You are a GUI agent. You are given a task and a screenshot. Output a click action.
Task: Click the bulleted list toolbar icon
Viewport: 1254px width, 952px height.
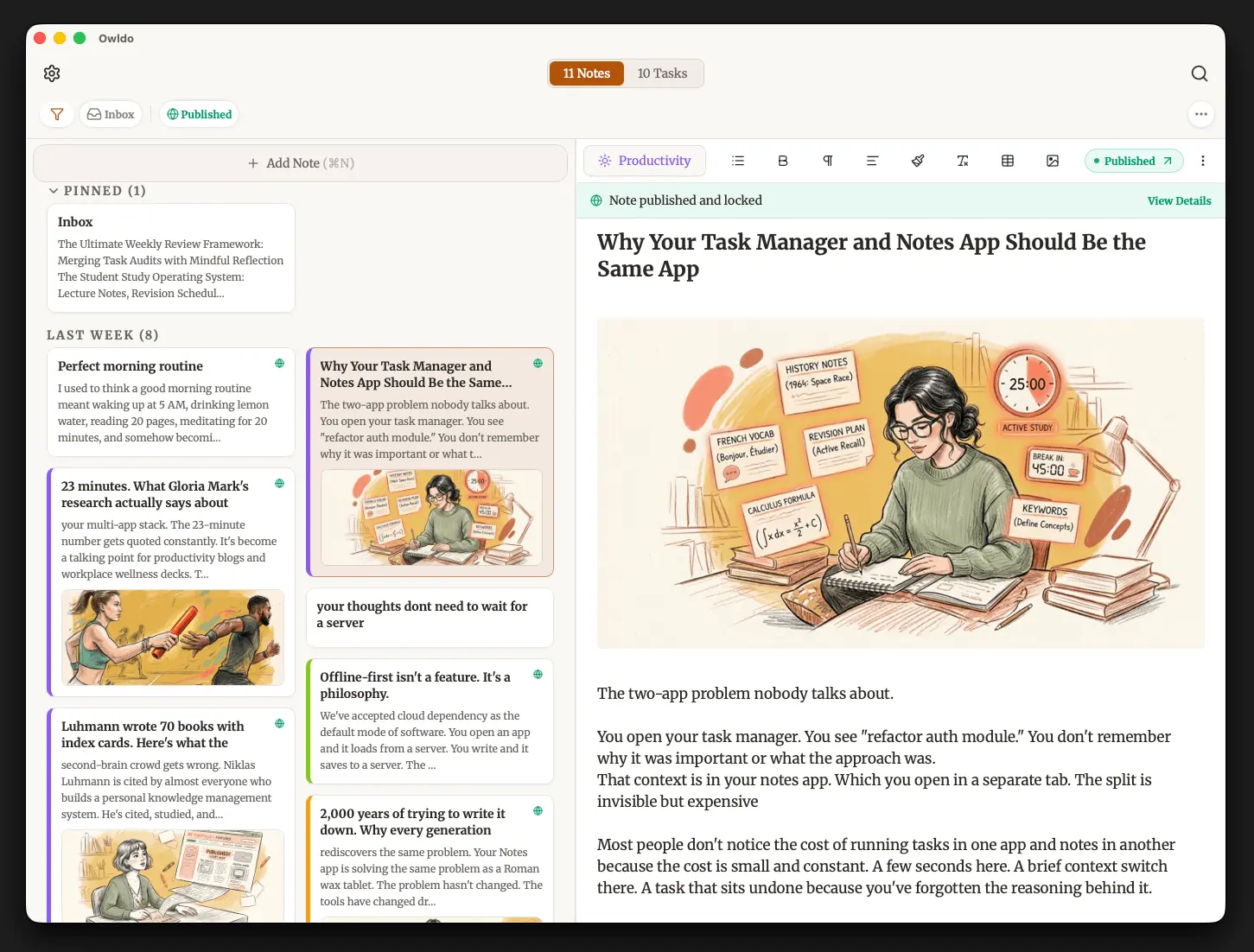pyautogui.click(x=738, y=161)
